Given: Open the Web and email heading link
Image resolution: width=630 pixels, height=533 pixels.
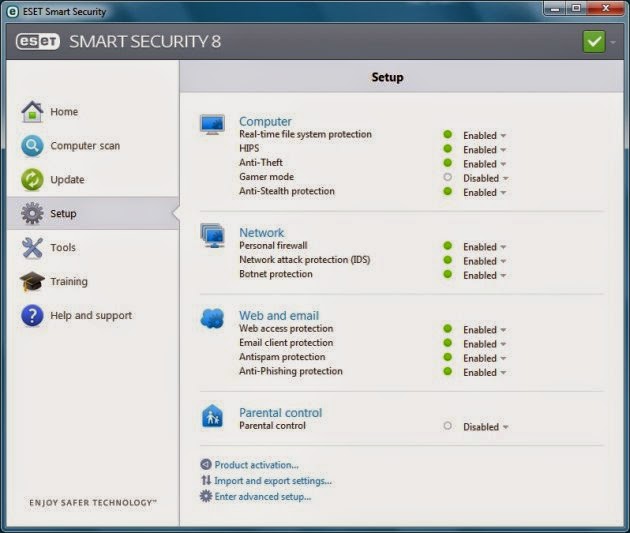Looking at the screenshot, I should click(279, 316).
